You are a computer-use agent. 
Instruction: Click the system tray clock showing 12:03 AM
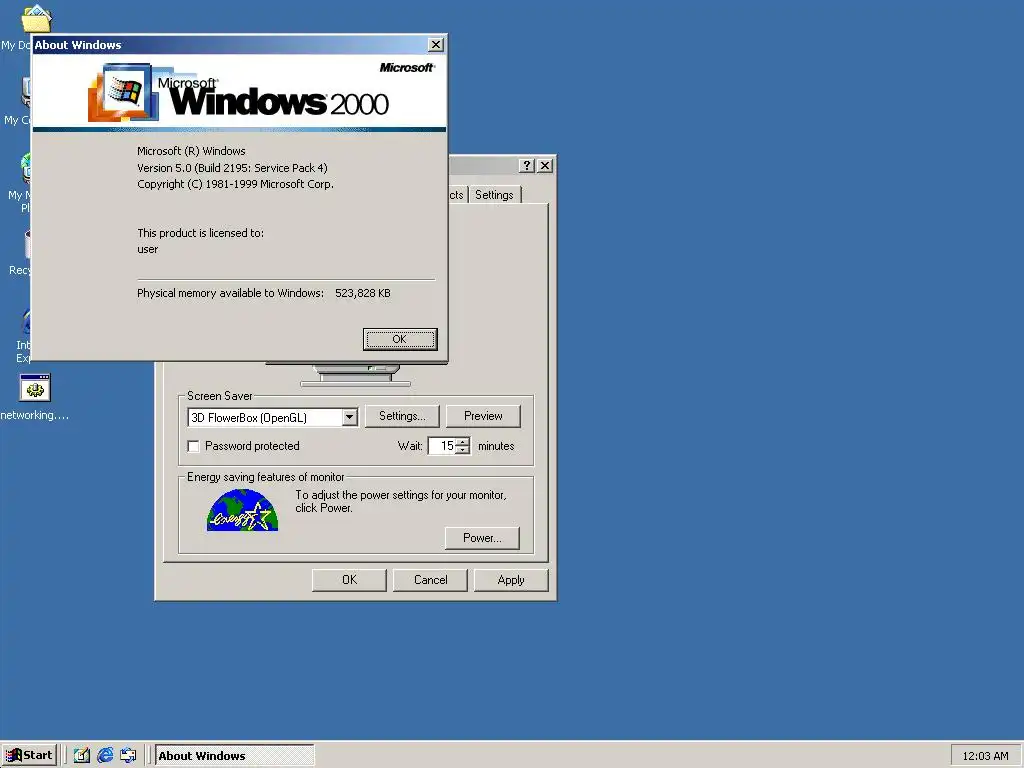[985, 756]
